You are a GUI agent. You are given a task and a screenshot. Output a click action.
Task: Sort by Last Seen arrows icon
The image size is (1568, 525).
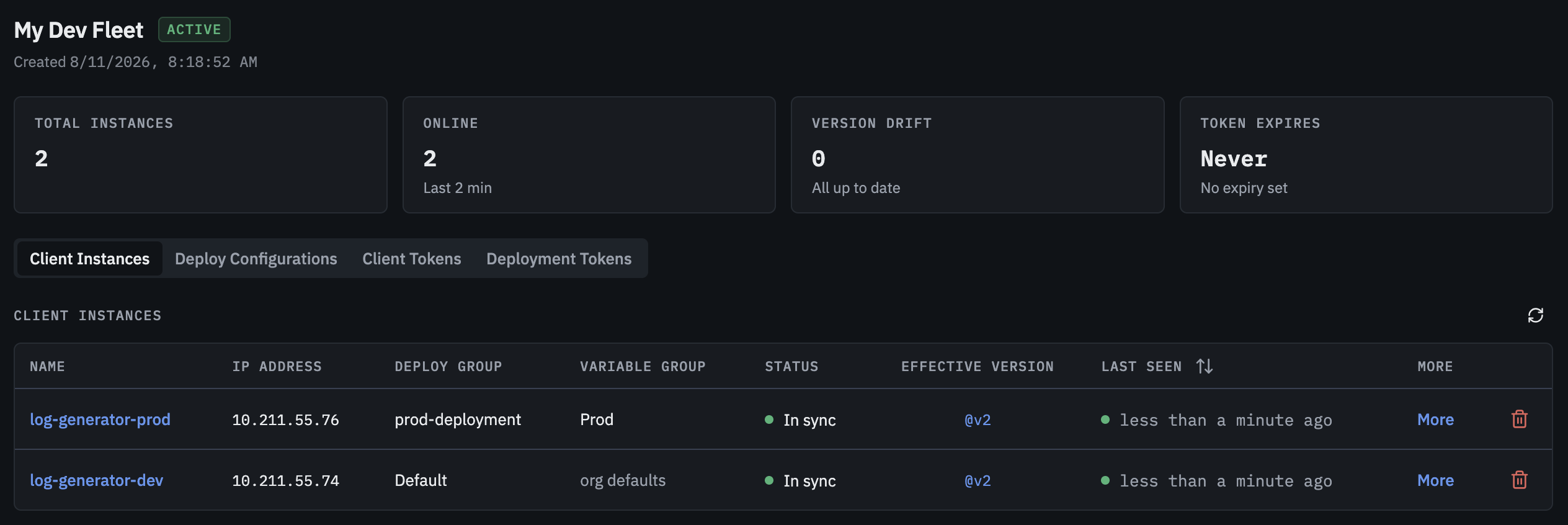click(1204, 366)
